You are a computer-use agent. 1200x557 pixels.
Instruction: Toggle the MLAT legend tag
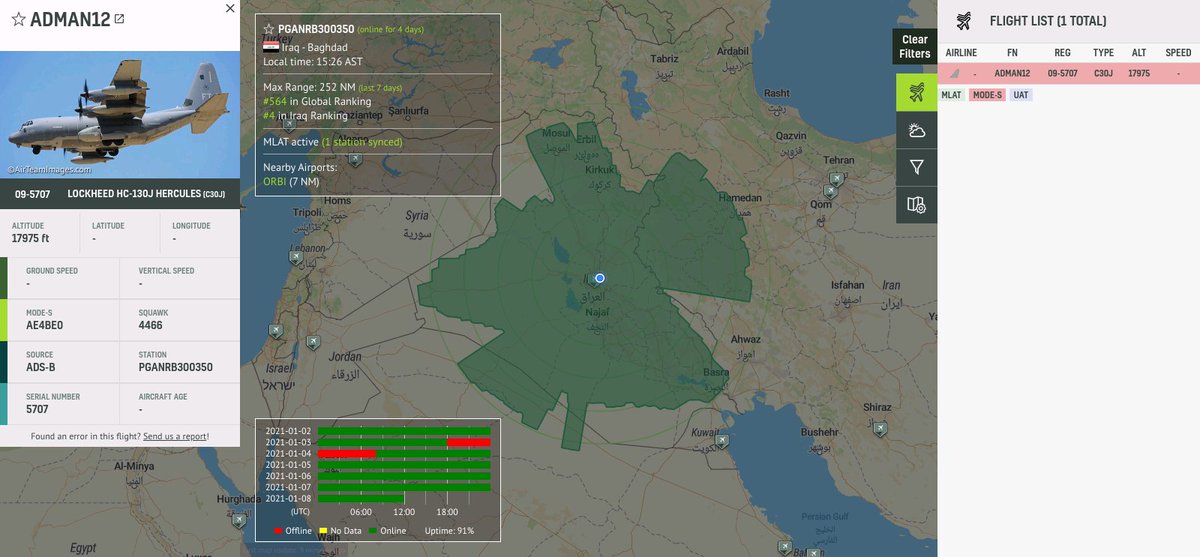pos(951,95)
